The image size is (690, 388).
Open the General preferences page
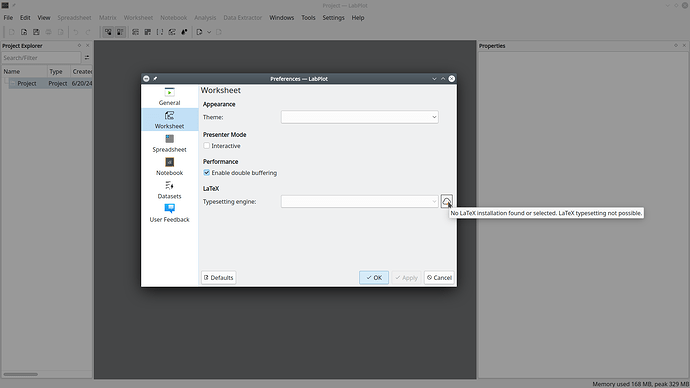169,96
